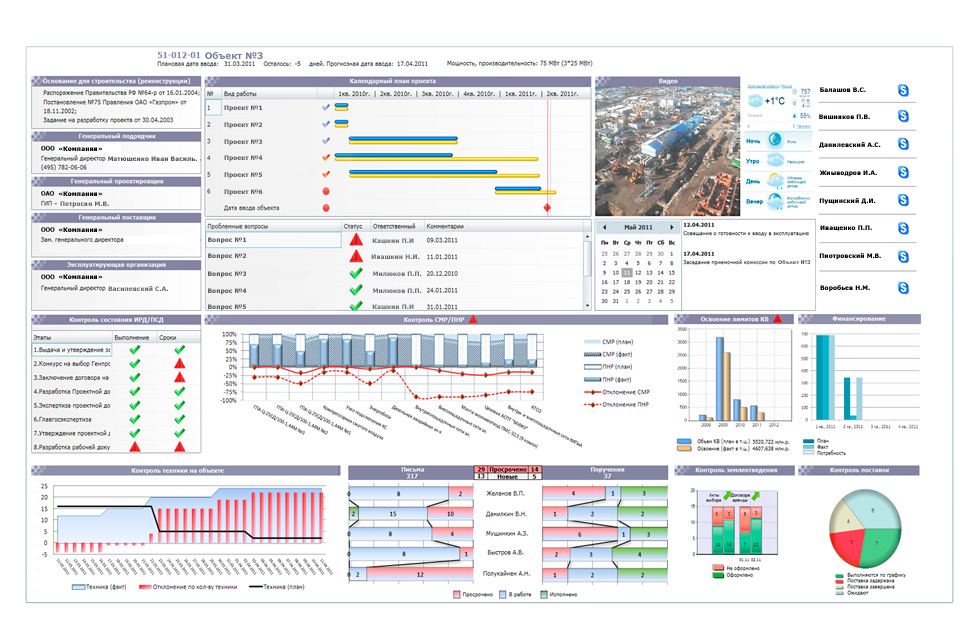Click the sun-cloud icon in the День forecast

(775, 181)
